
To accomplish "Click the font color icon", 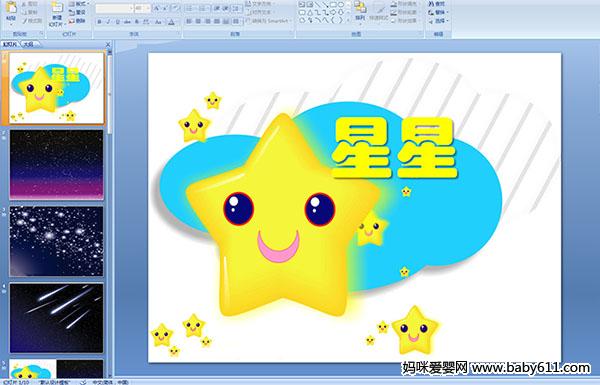I will pos(171,22).
